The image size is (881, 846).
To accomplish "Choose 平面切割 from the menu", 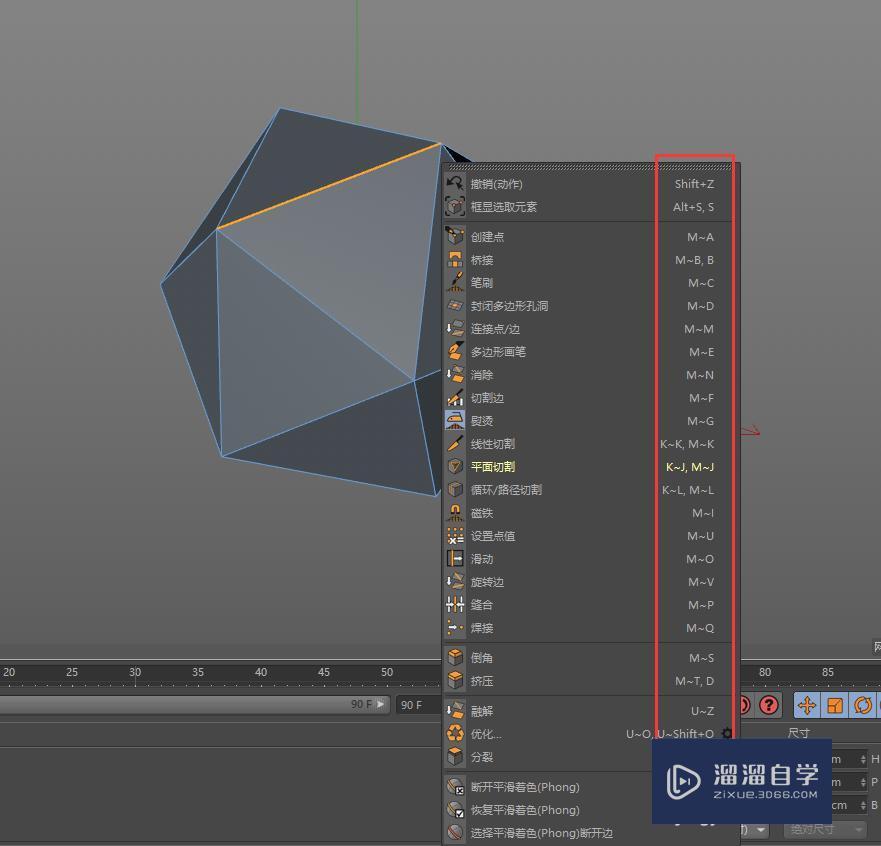I will [493, 466].
